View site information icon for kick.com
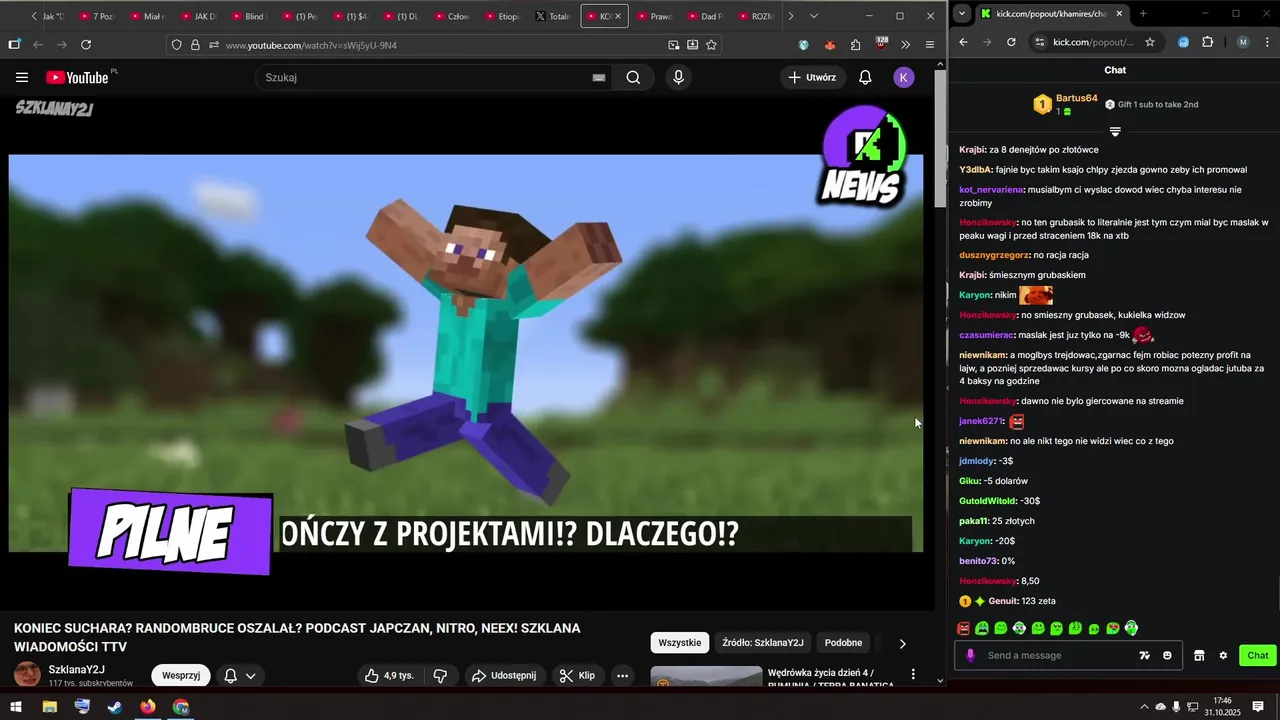 [1039, 42]
